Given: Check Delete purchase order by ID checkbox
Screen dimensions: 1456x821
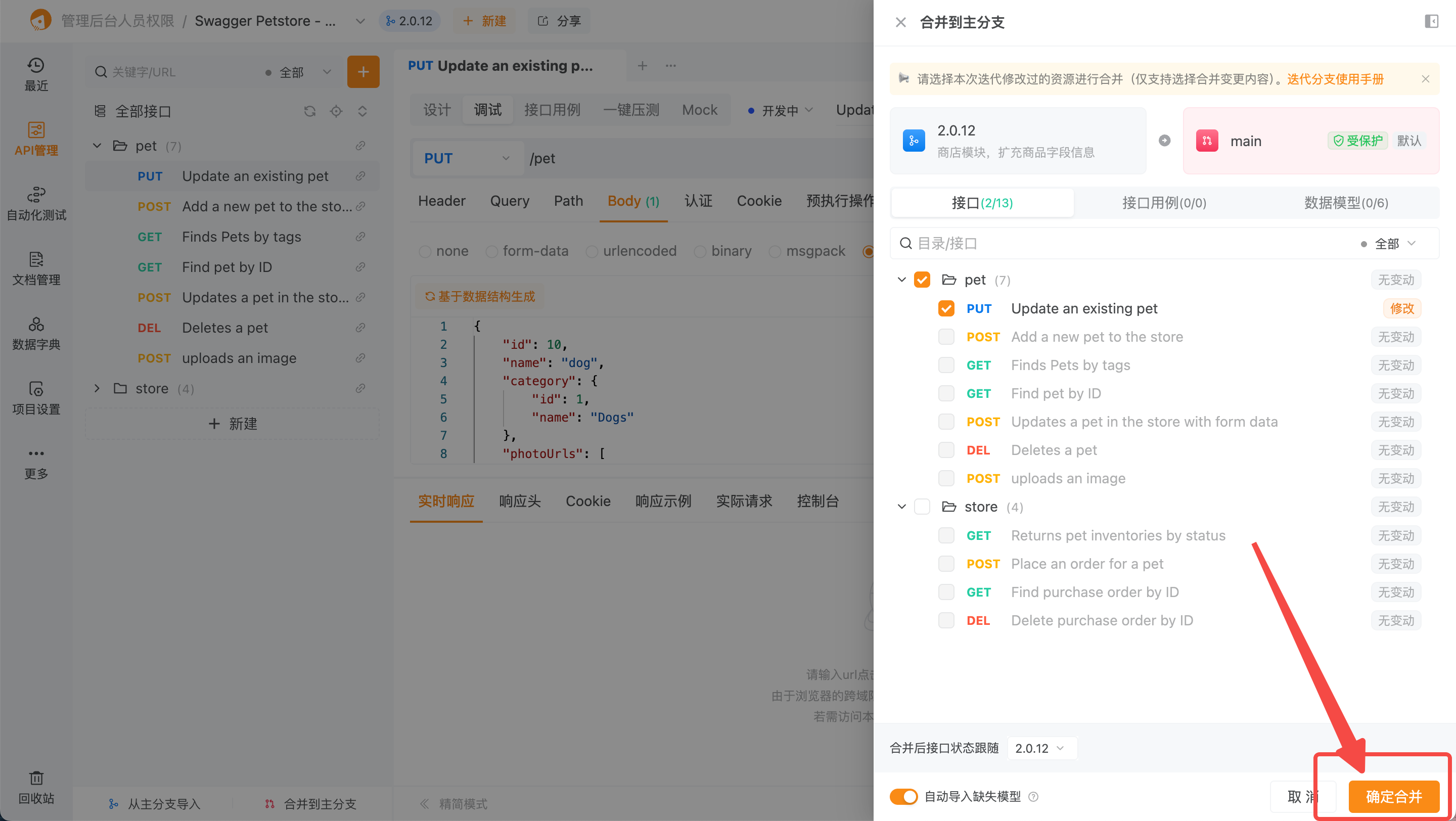Looking at the screenshot, I should click(x=946, y=620).
